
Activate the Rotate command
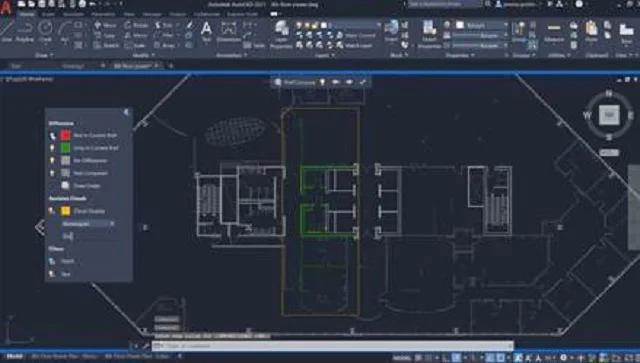(136, 25)
